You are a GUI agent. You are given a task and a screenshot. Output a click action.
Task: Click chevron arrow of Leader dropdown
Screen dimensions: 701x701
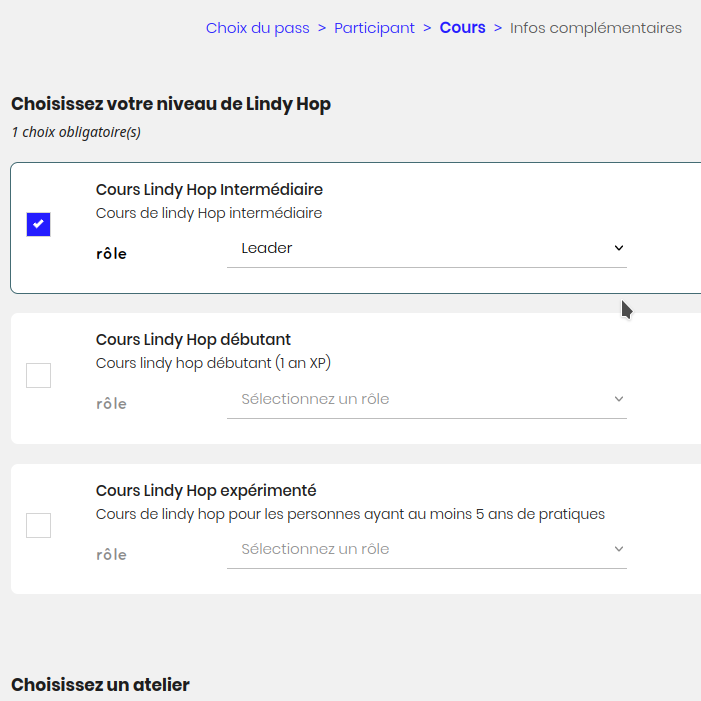click(x=619, y=248)
